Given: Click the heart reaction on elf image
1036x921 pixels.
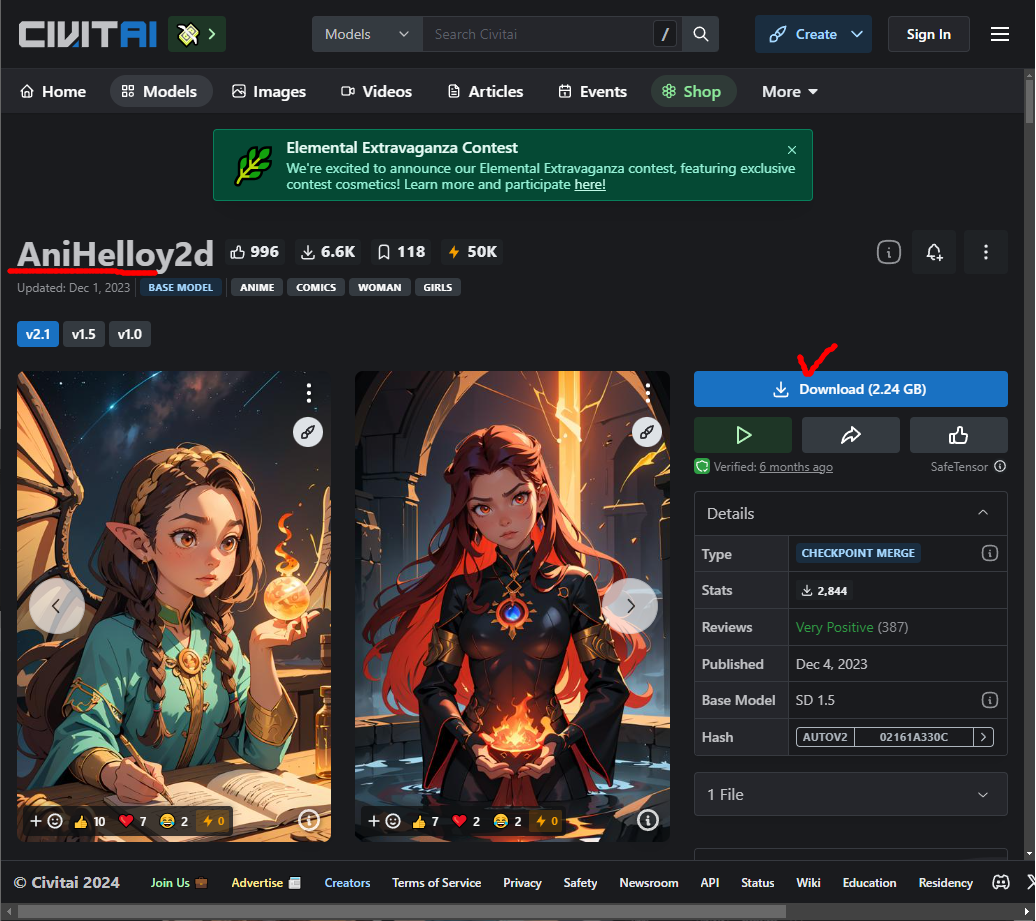Looking at the screenshot, I should point(133,821).
